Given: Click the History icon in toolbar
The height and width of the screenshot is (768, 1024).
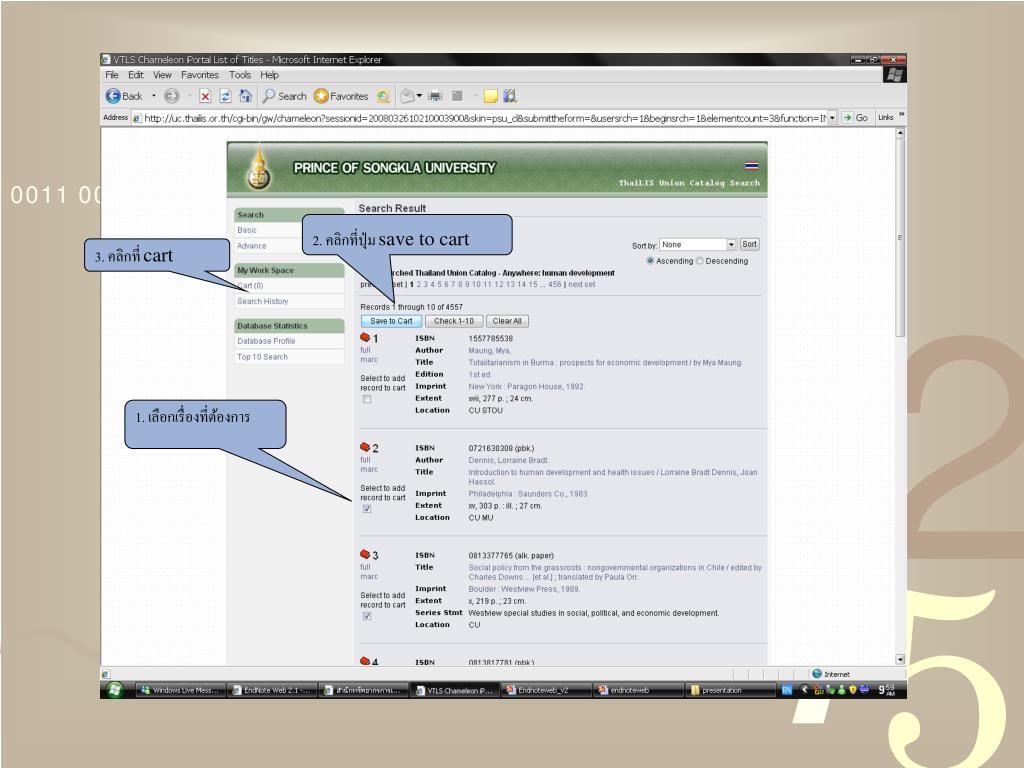Looking at the screenshot, I should pos(383,96).
